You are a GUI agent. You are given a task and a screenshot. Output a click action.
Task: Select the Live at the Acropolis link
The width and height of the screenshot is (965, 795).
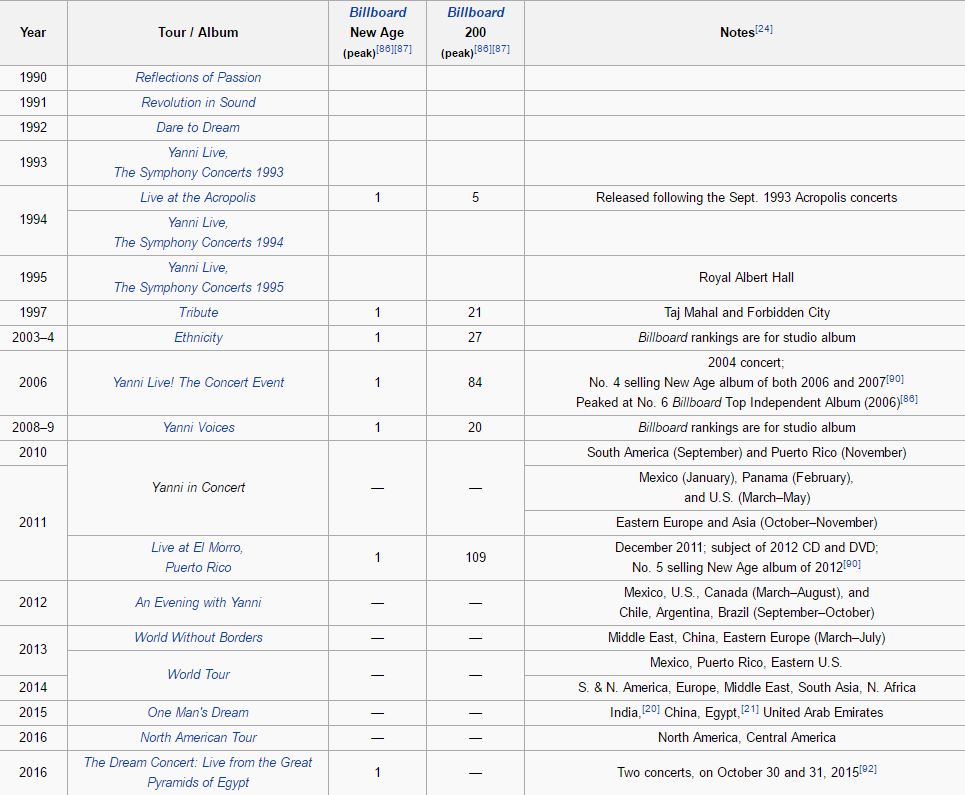[x=198, y=197]
